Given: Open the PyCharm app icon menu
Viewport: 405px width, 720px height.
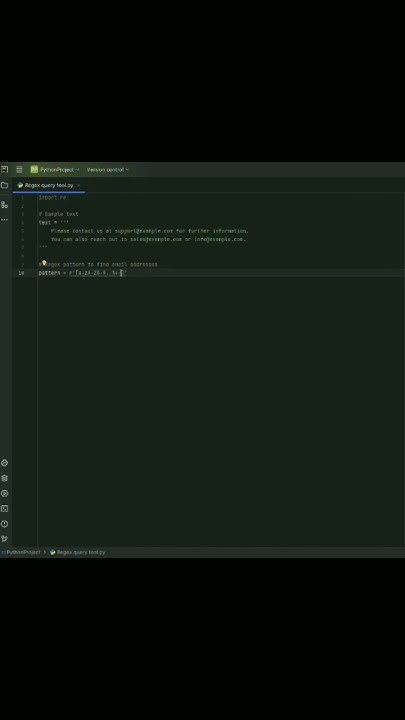Looking at the screenshot, I should tap(5, 169).
